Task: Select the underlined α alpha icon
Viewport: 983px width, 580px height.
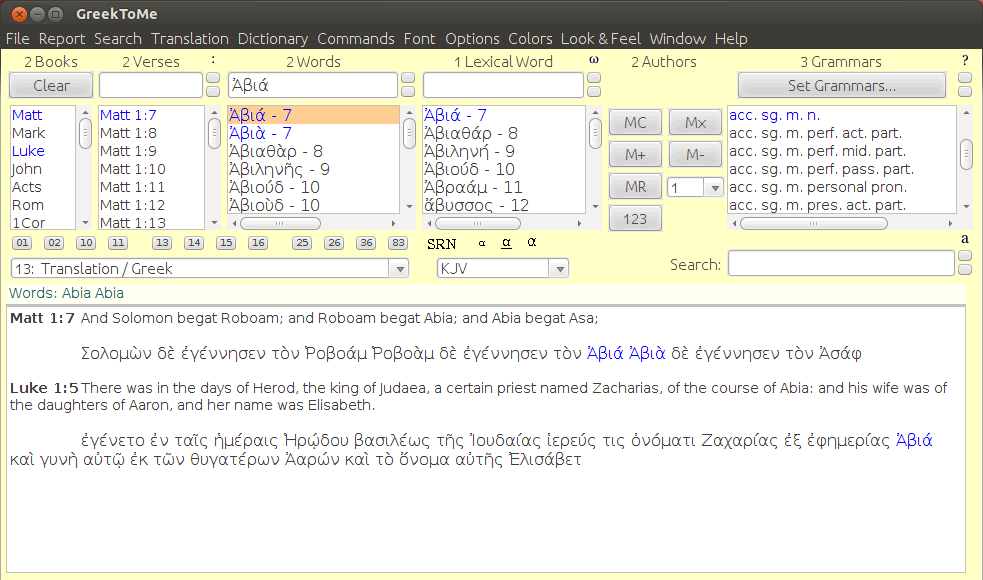Action: tap(506, 242)
